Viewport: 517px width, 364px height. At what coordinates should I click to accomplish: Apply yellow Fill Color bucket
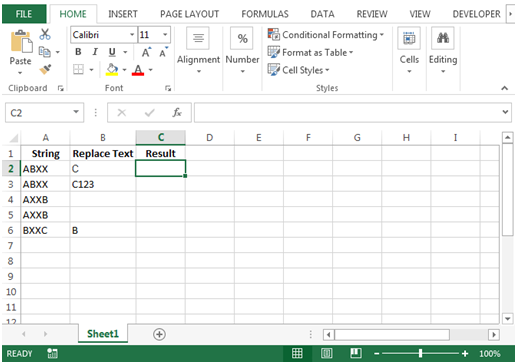click(112, 70)
